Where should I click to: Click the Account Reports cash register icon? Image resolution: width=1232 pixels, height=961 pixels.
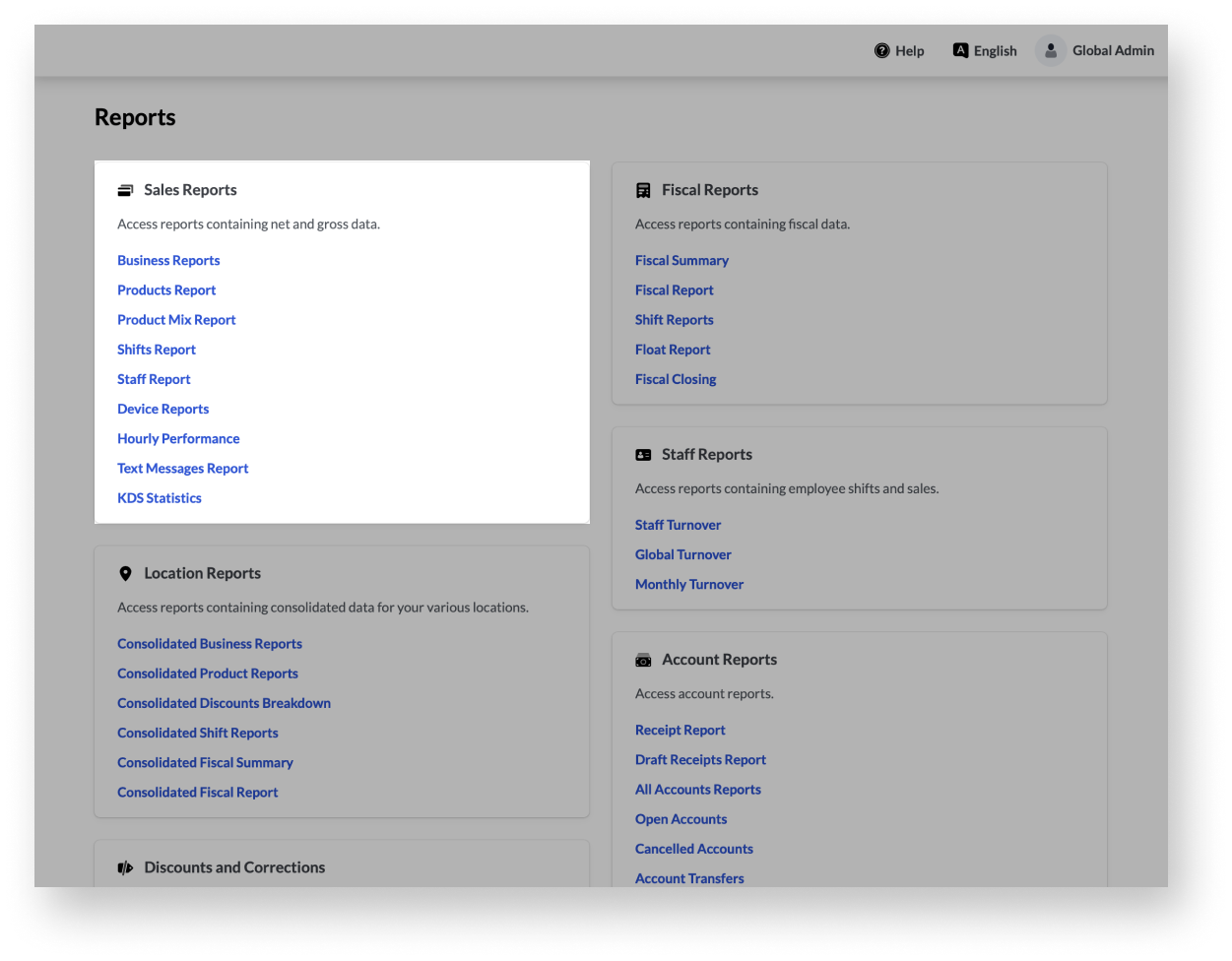(643, 660)
